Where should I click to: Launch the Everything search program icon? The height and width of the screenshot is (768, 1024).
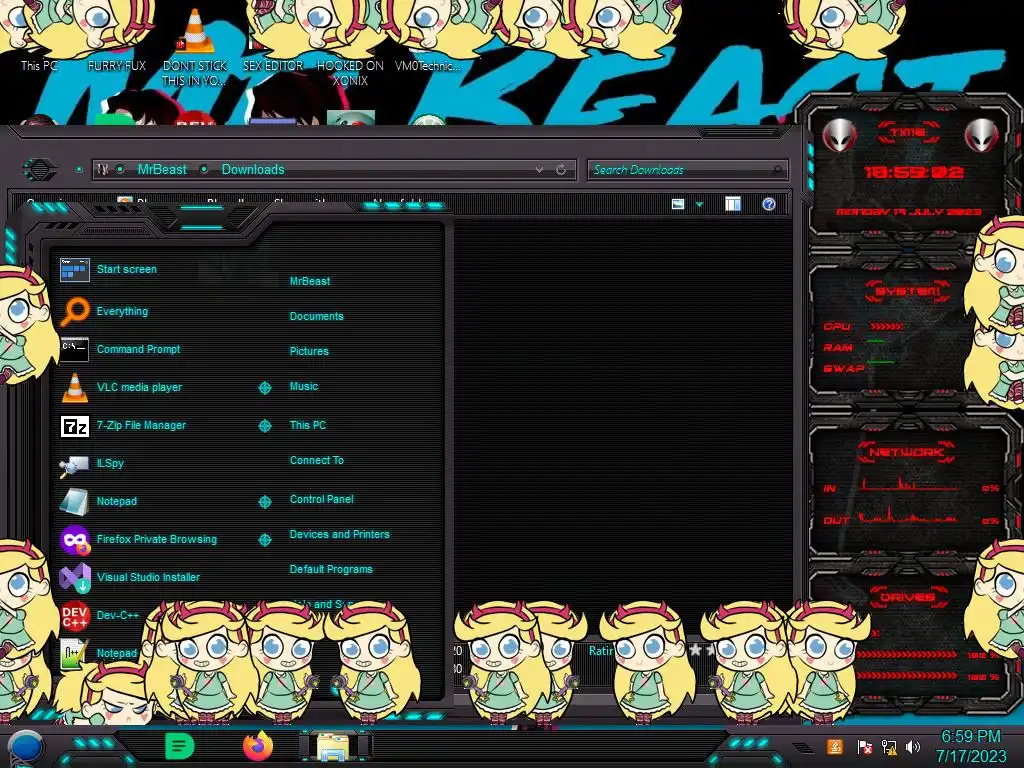(x=74, y=311)
